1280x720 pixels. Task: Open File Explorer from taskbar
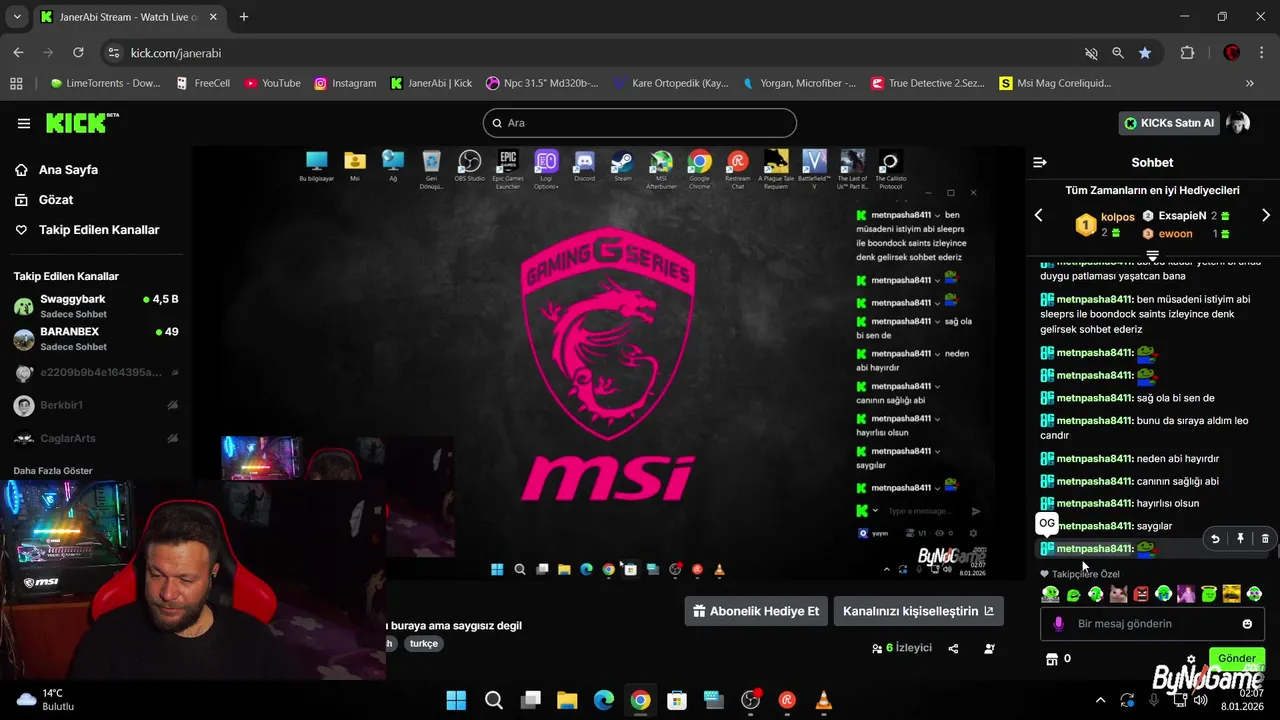567,700
